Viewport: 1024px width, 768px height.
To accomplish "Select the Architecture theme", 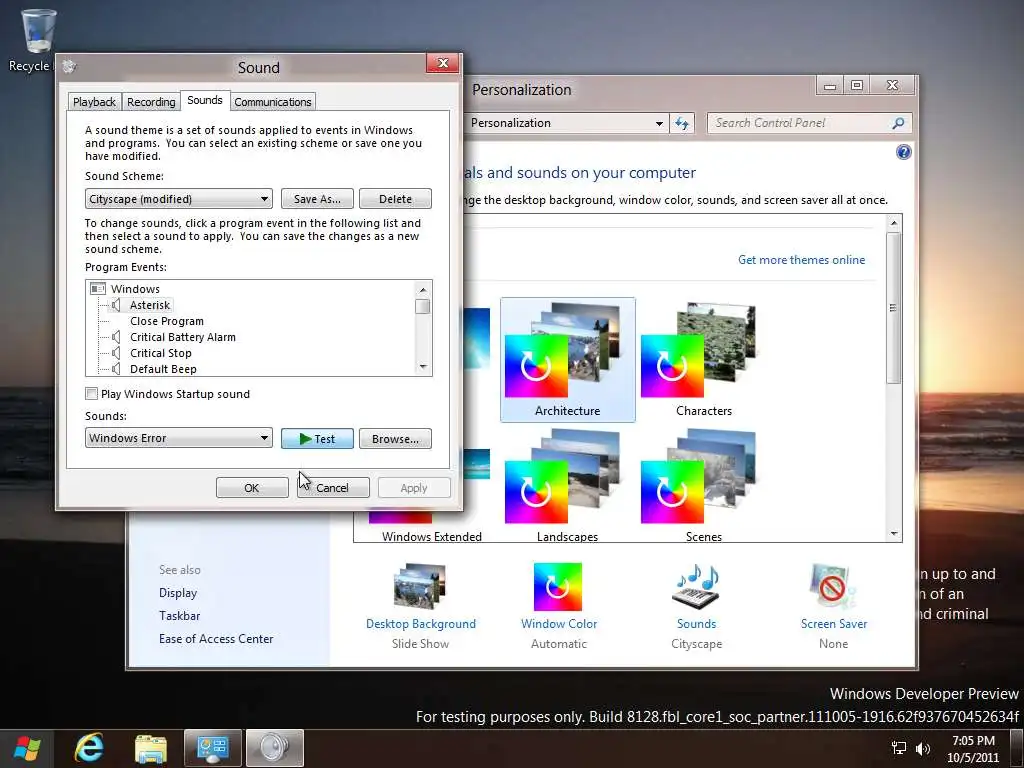I will coord(568,359).
